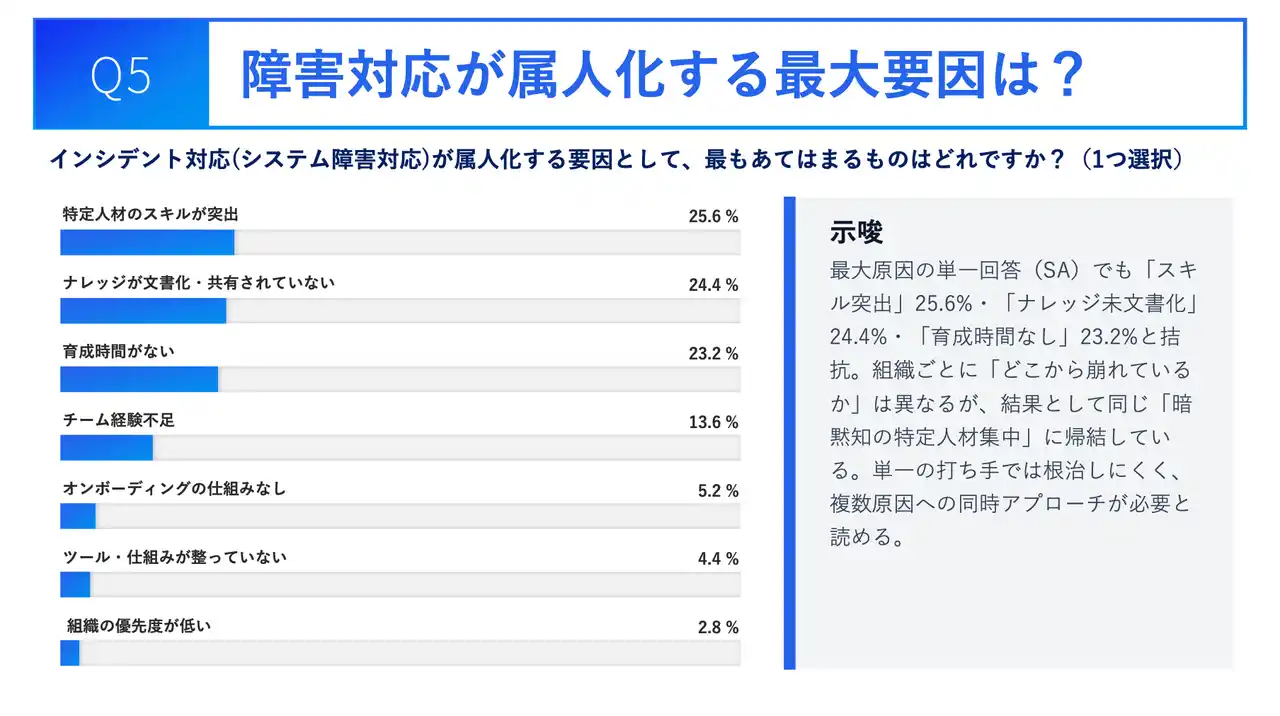This screenshot has height=716, width=1280.
Task: Click the 25.6 % value
Action: 713,216
